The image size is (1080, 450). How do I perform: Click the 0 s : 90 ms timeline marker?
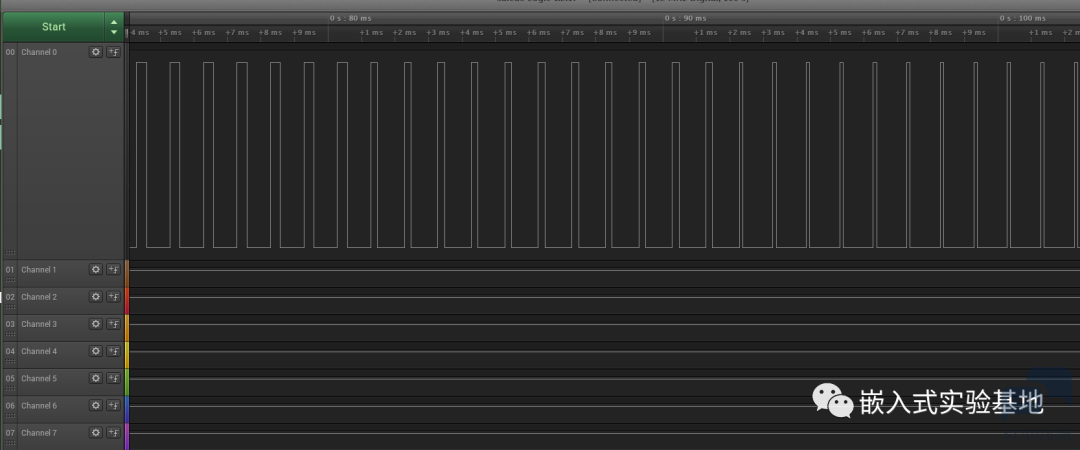point(685,18)
